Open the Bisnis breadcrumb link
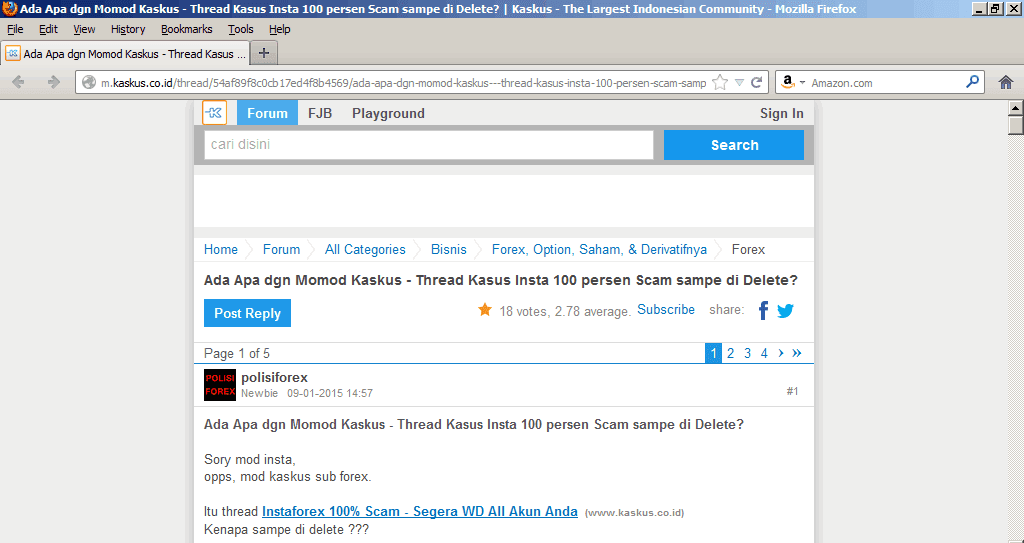The width and height of the screenshot is (1024, 543). click(x=449, y=250)
